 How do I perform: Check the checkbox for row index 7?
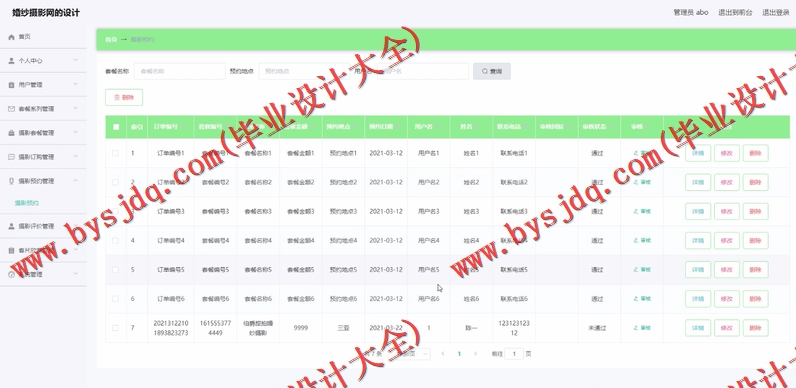115,328
